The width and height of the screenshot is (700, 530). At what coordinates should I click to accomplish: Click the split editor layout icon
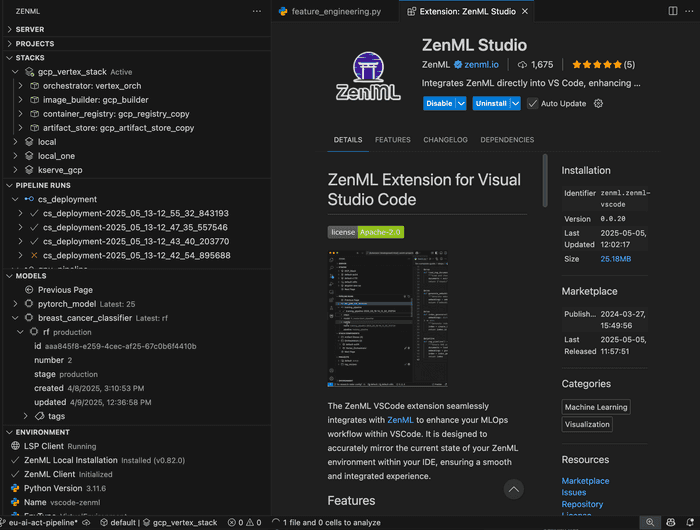672,11
